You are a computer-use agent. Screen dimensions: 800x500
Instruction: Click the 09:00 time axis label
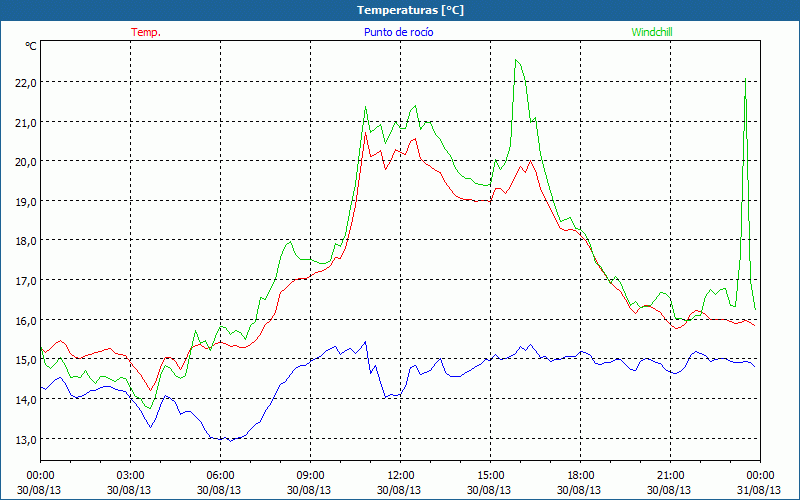pyautogui.click(x=310, y=475)
